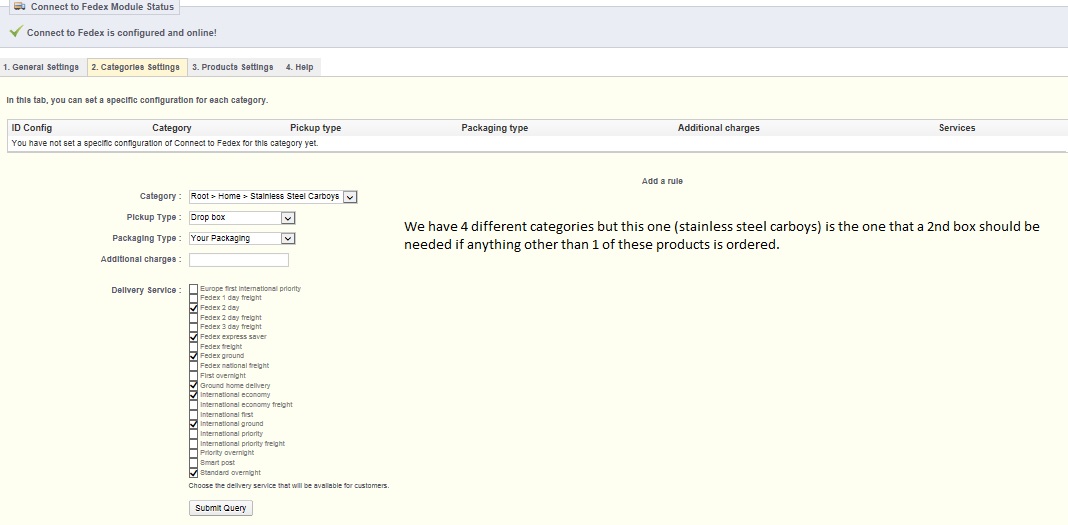This screenshot has height=525, width=1068.
Task: Switch to 2. Categories Settings tab
Action: [137, 67]
